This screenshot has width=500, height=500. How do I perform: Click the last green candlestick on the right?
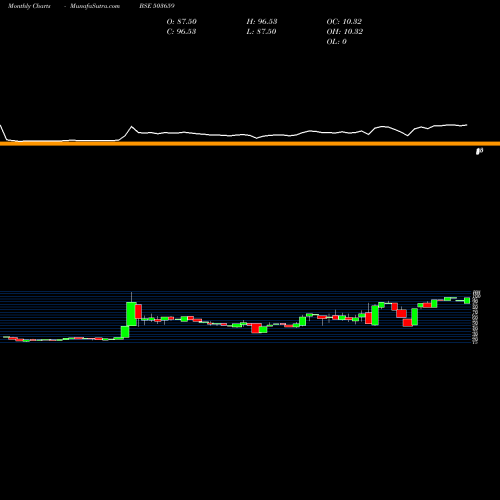(x=467, y=300)
